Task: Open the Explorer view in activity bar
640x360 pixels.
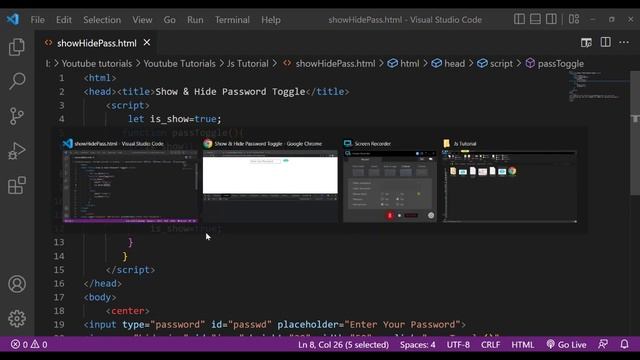Action: pos(17,47)
